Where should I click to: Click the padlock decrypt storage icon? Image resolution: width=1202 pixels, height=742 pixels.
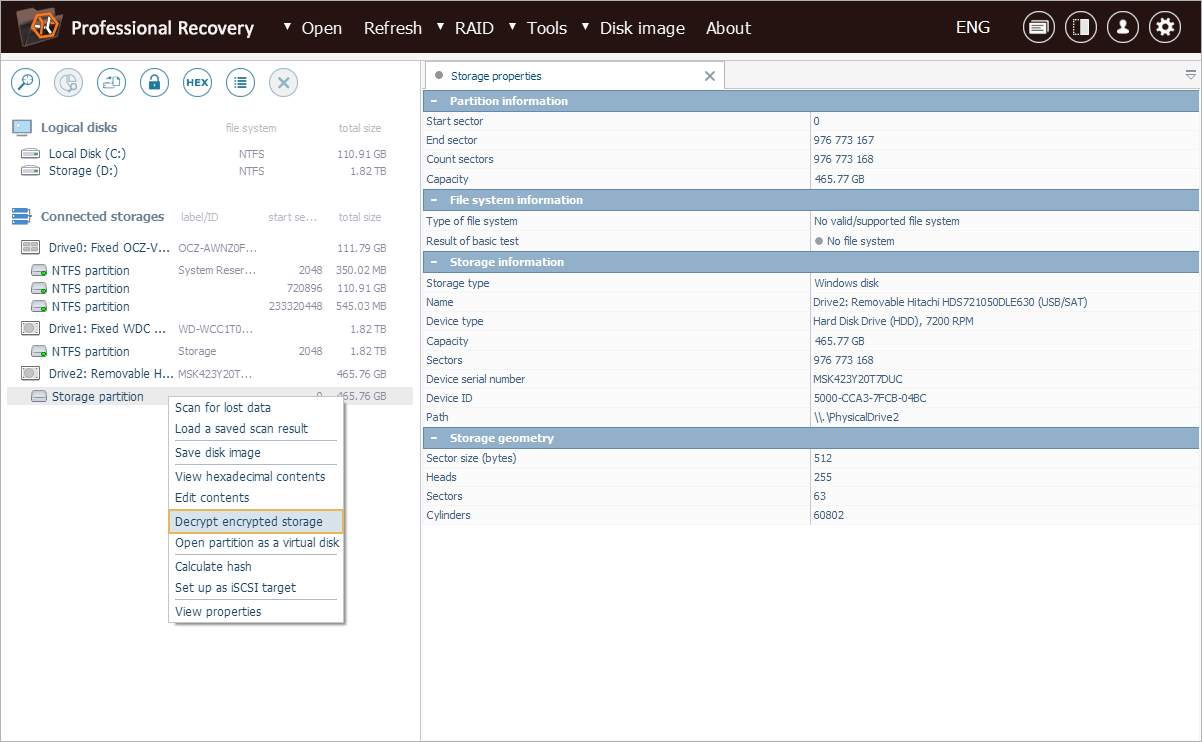point(154,83)
